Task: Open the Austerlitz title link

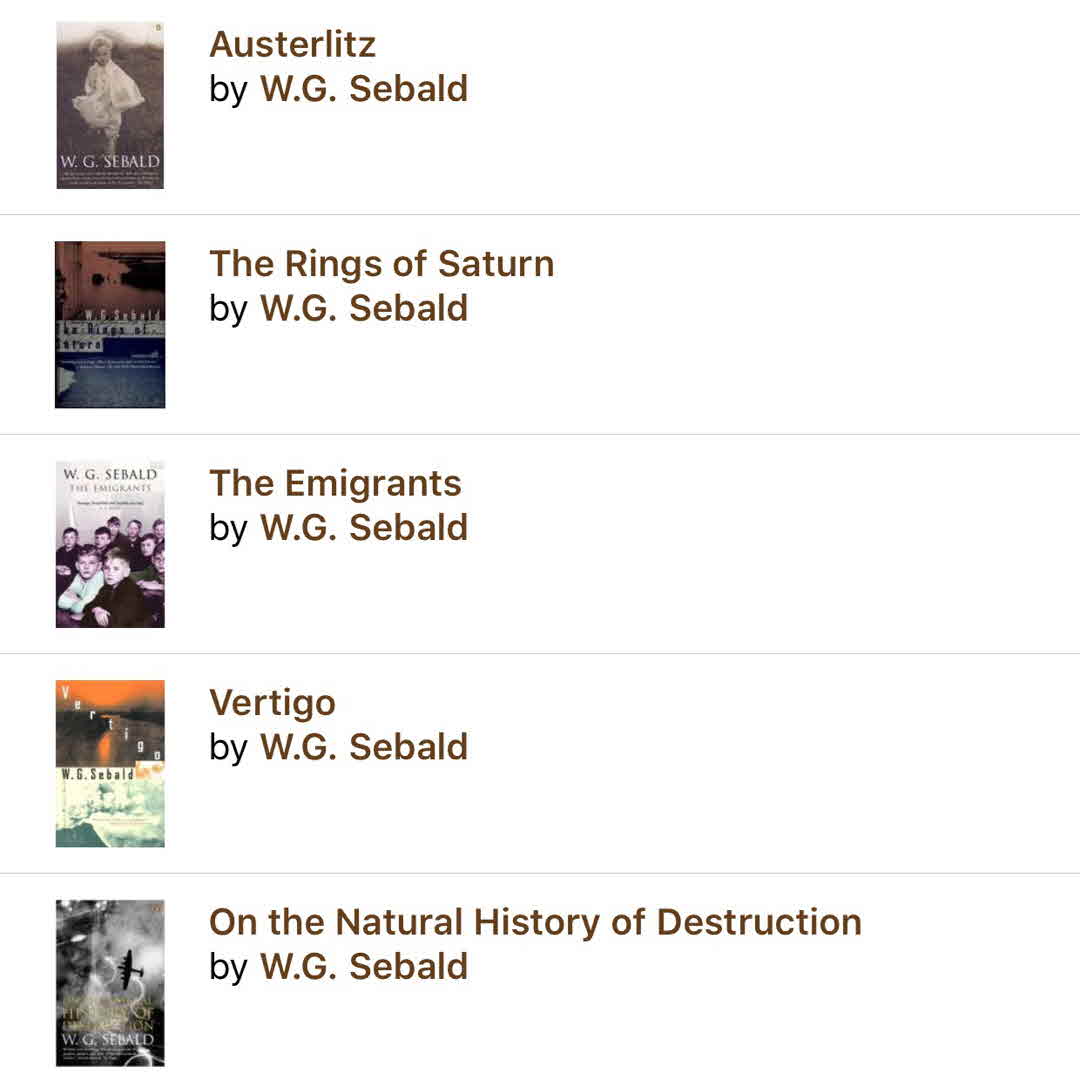Action: click(292, 45)
